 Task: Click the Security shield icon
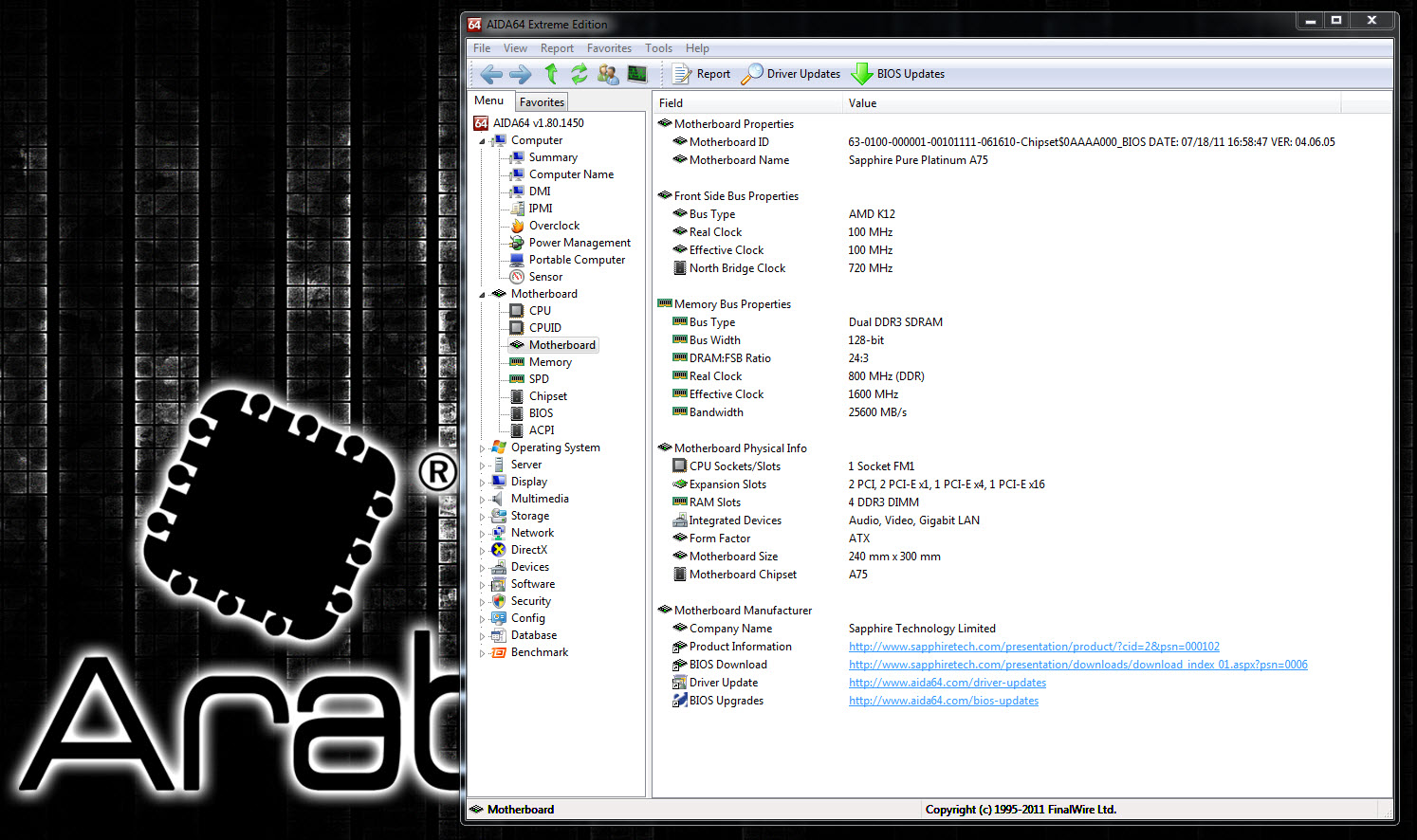coord(499,601)
